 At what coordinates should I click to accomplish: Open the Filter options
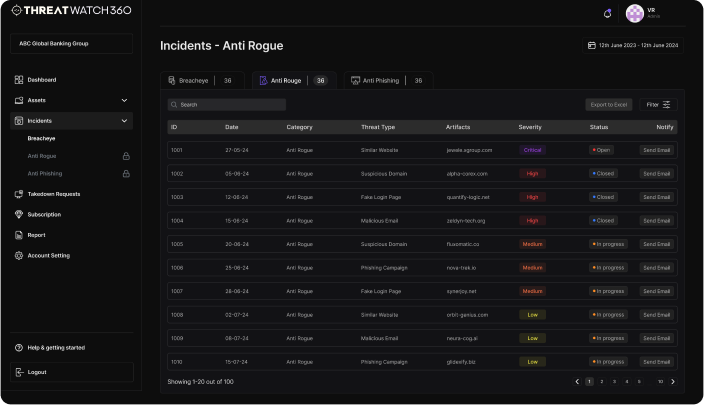[x=658, y=104]
